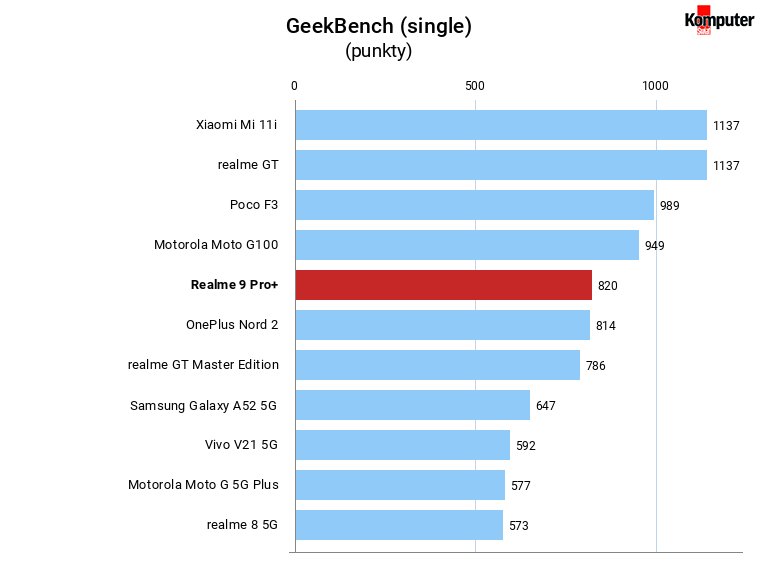Select the OnePlus Nord 2 bar
Screen dimensions: 760x568
coord(443,325)
